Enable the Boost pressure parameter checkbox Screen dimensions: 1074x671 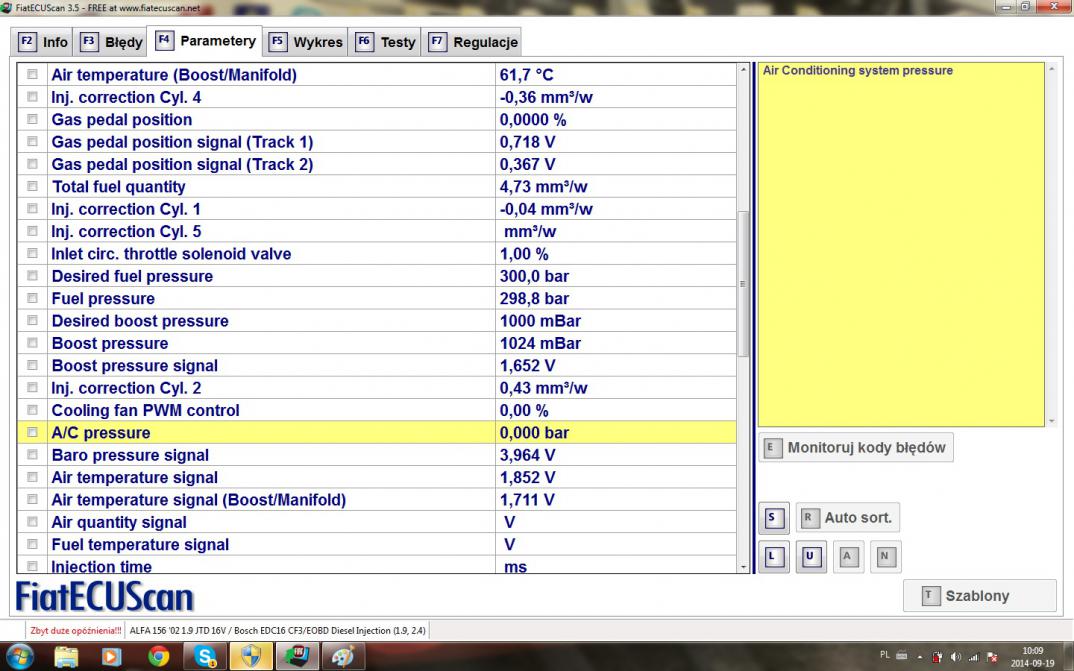[x=32, y=343]
